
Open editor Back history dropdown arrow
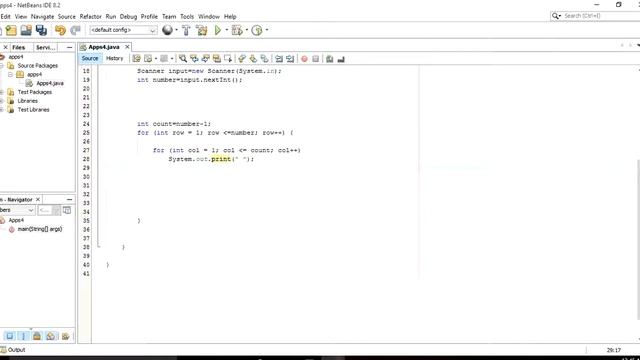[156, 59]
